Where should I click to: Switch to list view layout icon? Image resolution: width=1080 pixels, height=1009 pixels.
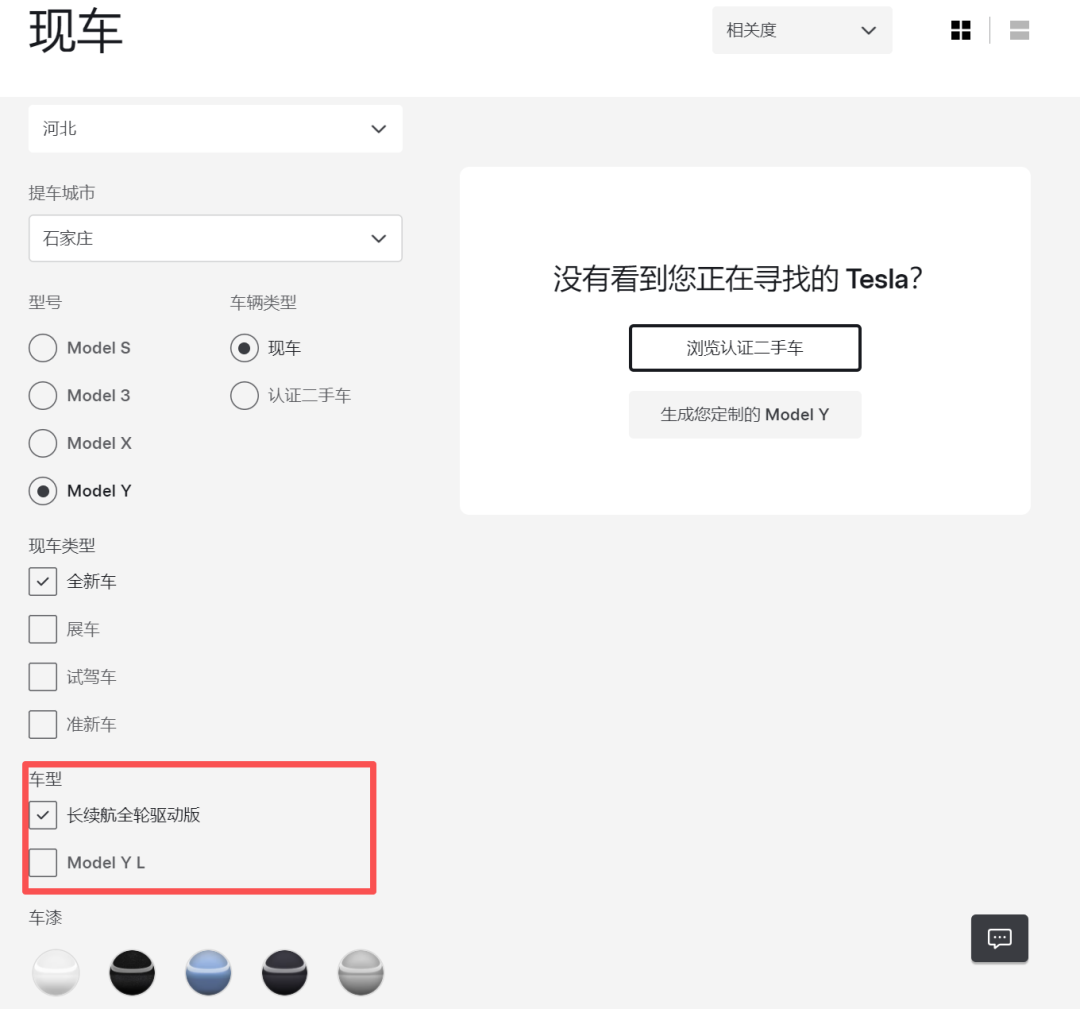[x=1019, y=30]
